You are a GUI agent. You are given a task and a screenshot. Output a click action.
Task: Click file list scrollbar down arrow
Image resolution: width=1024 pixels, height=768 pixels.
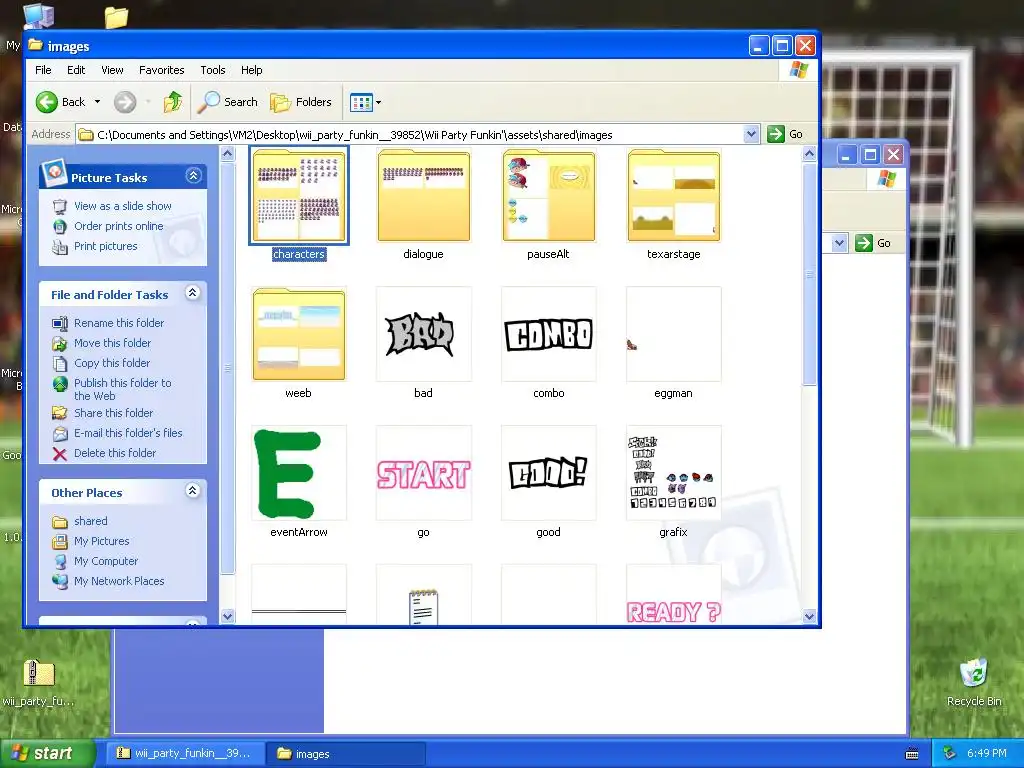click(809, 616)
